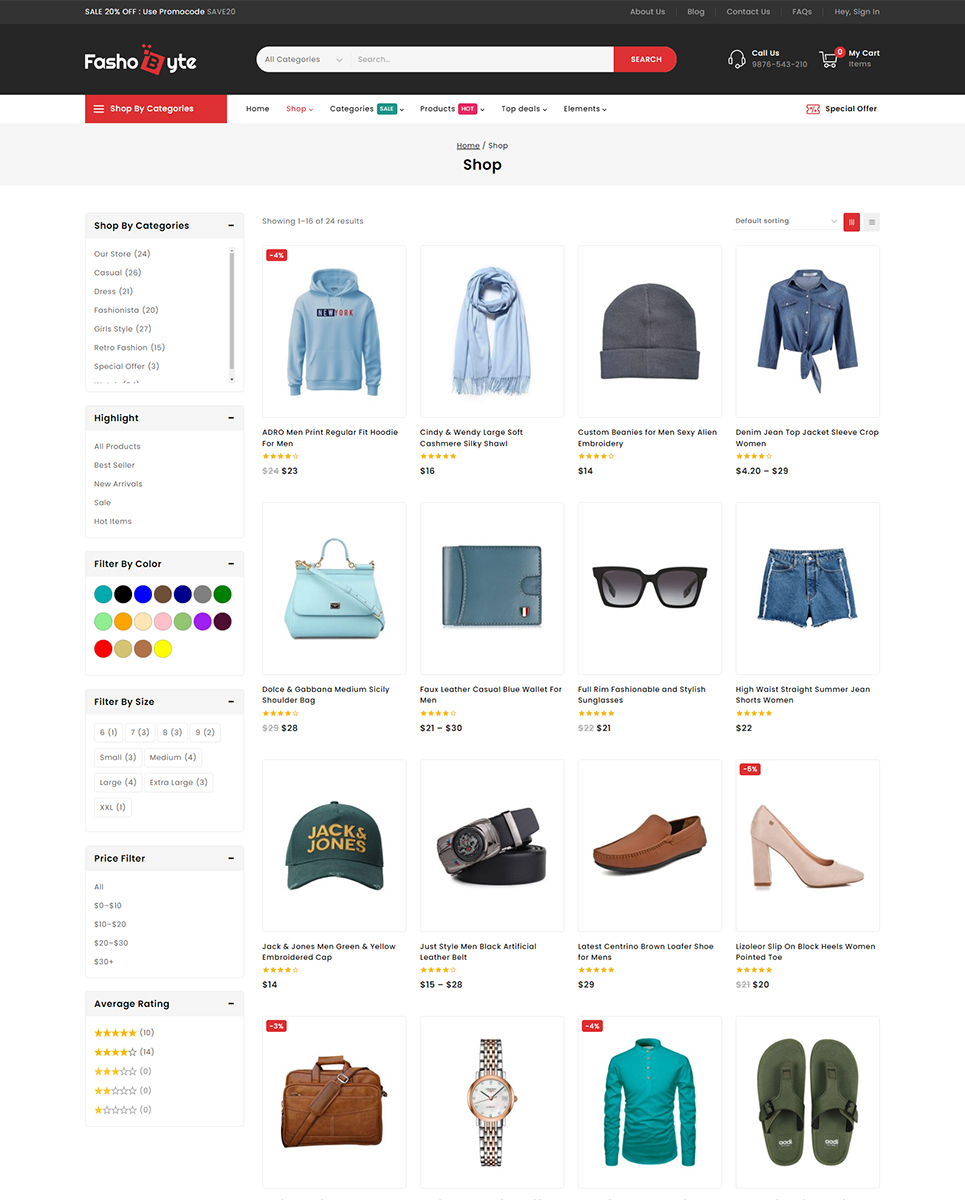This screenshot has height=1200, width=965.
Task: Switch to list view layout
Action: click(x=872, y=222)
